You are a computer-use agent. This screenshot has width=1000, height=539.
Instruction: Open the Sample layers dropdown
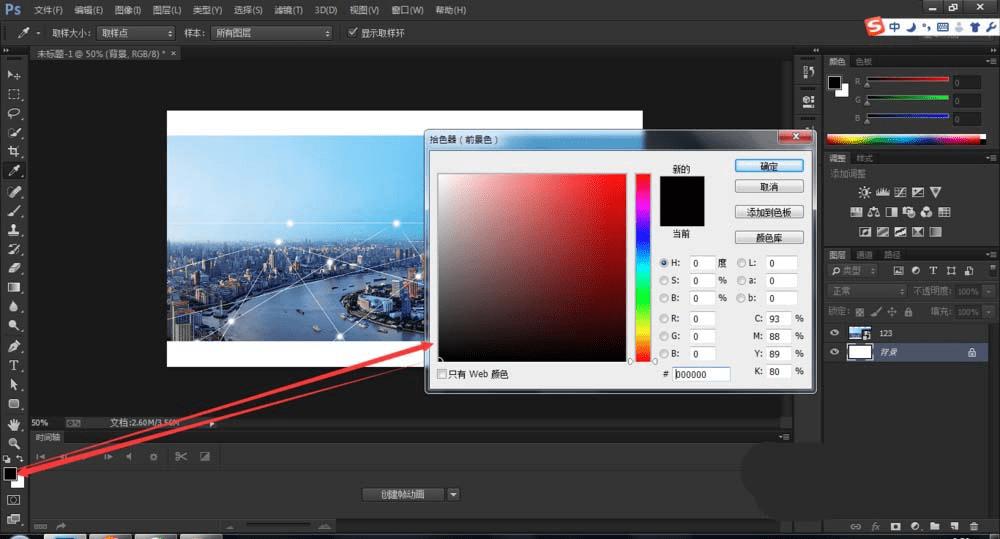click(272, 33)
